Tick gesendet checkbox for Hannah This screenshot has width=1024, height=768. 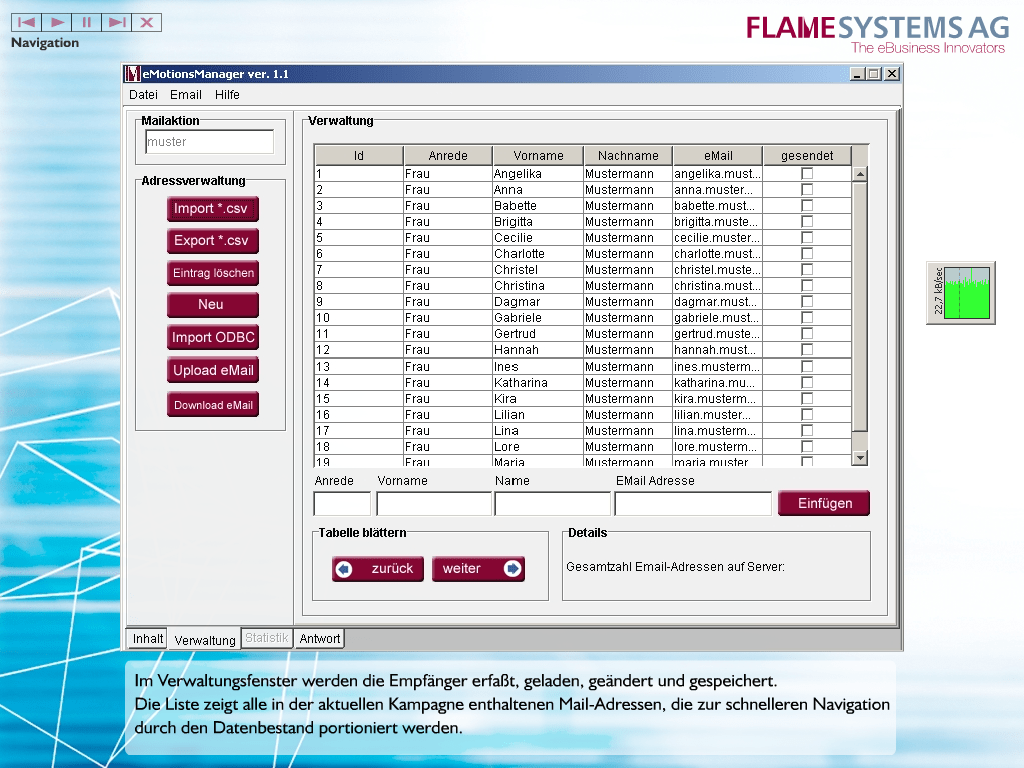point(807,350)
